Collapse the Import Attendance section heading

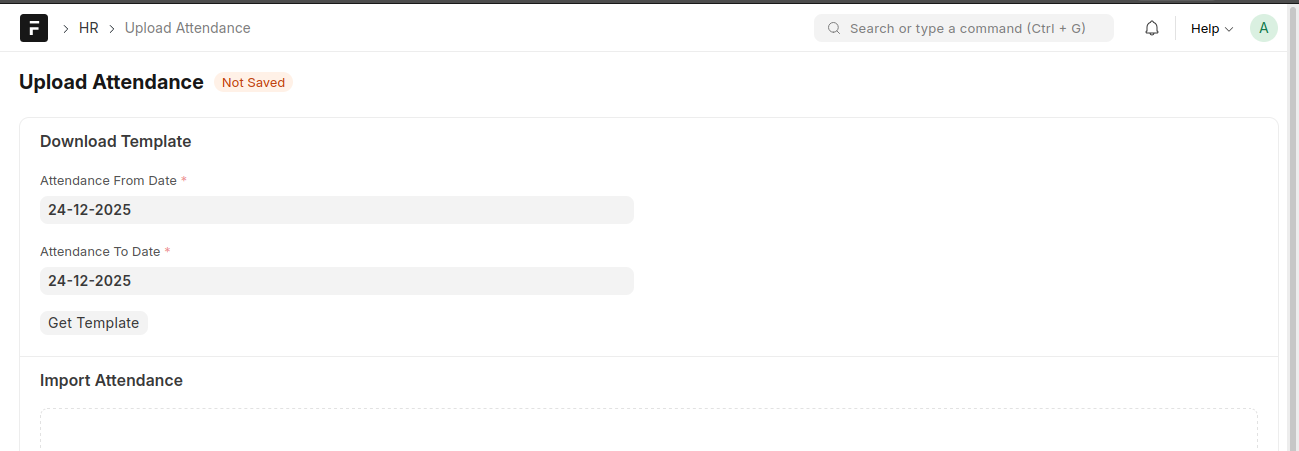(111, 381)
